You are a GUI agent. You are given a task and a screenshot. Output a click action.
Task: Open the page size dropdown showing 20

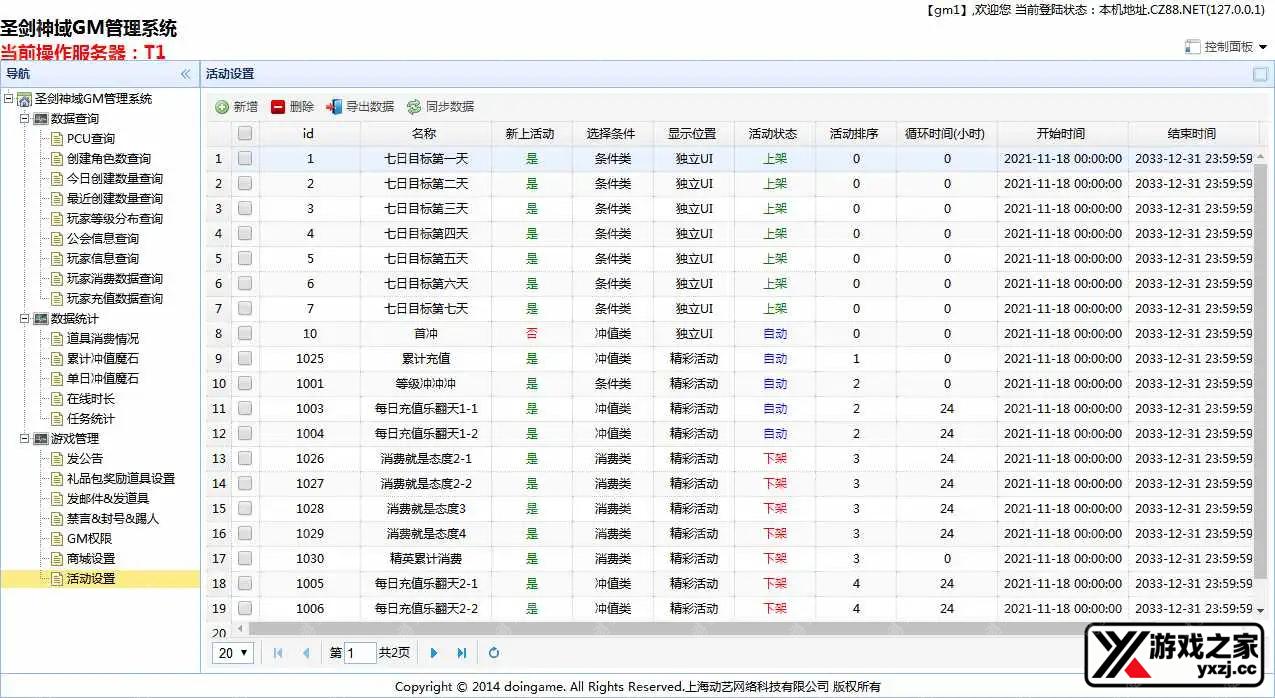point(233,653)
